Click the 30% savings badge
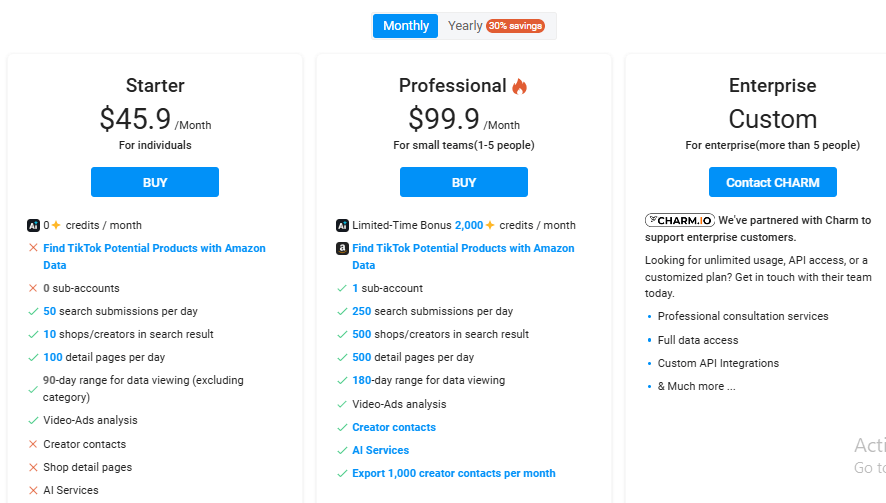Screen dimensions: 886x503 (515, 26)
